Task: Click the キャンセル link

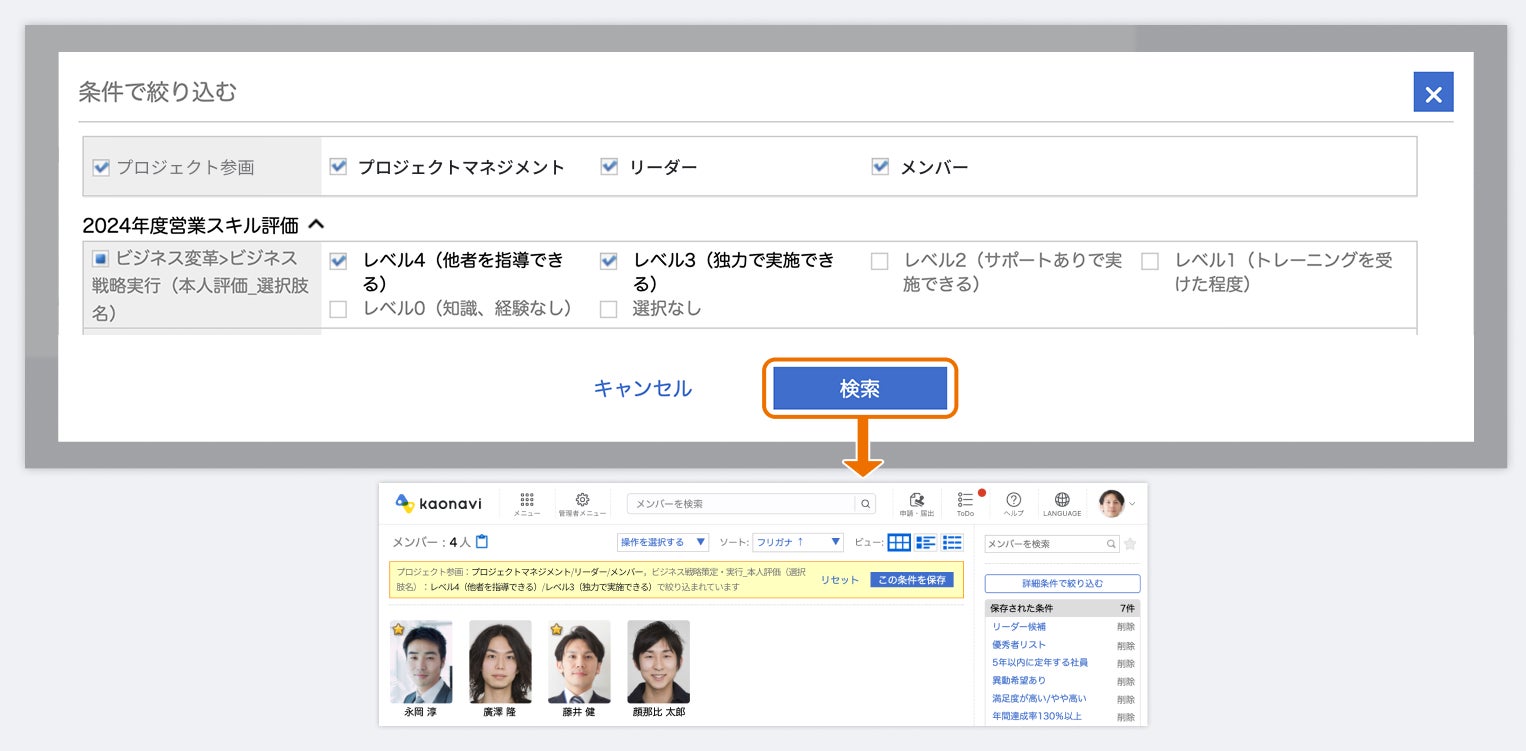Action: point(643,388)
